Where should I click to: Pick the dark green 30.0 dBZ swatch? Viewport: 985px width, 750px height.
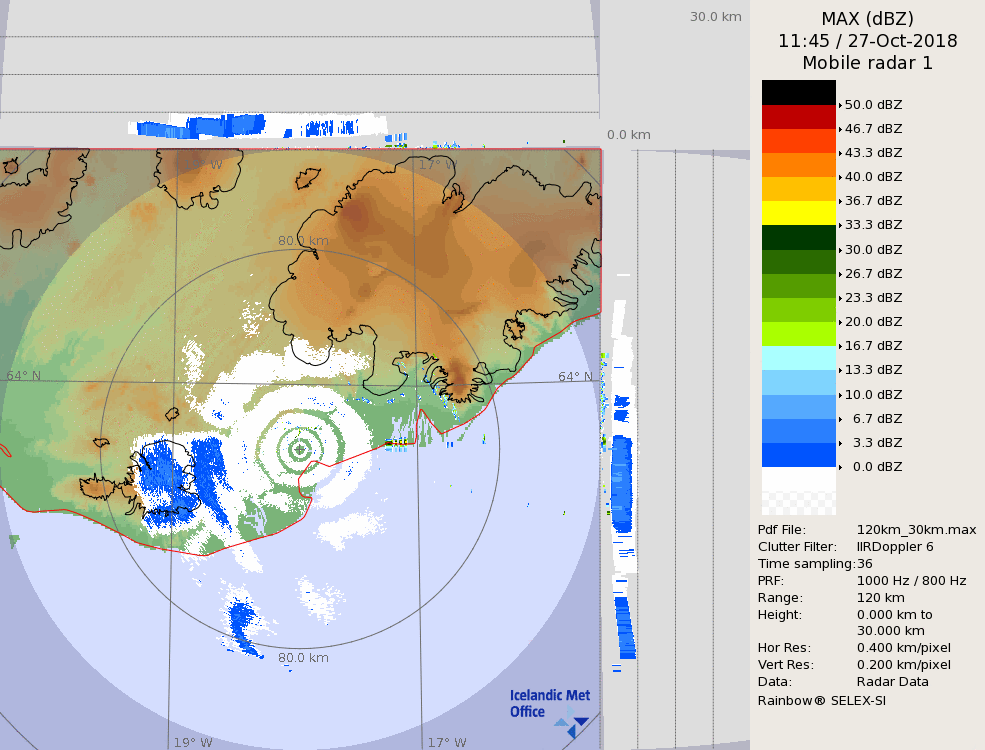(798, 237)
